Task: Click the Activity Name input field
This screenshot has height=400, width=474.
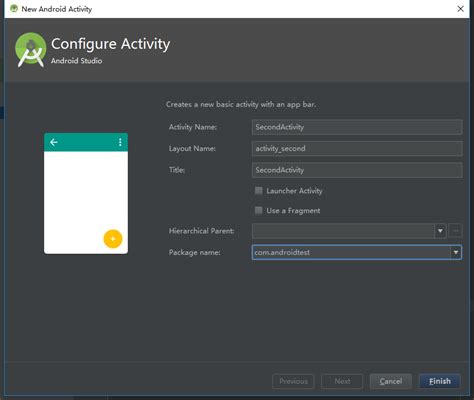Action: (x=357, y=127)
